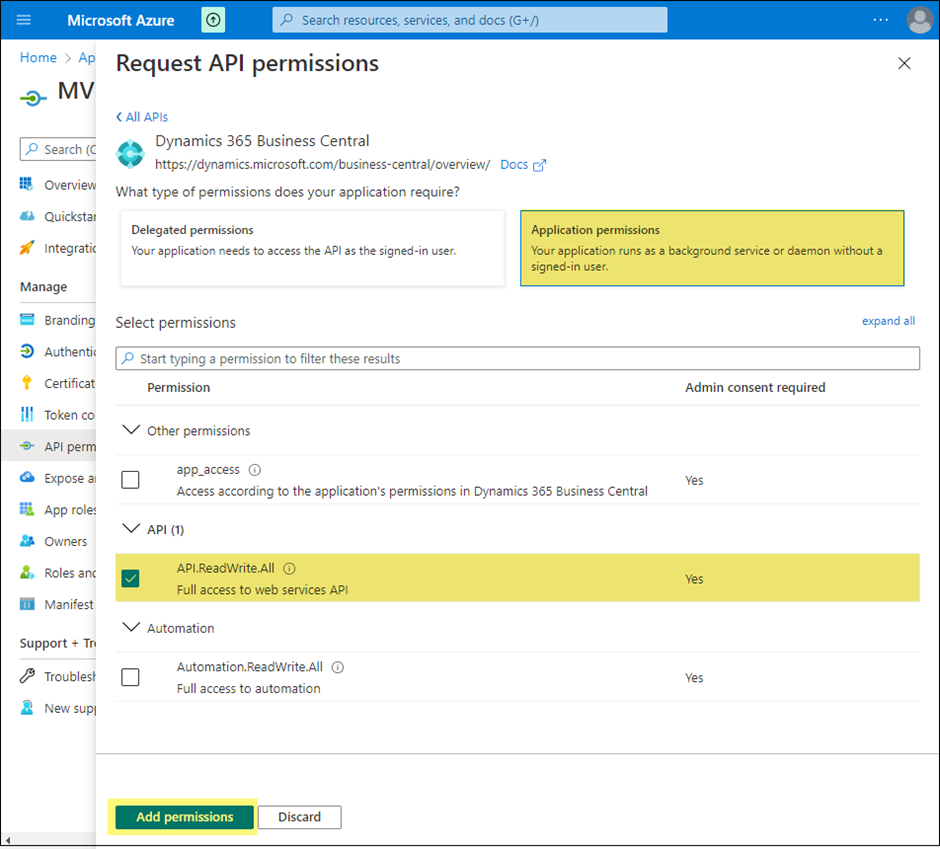940x849 pixels.
Task: Collapse the Automation group
Action: coord(131,628)
